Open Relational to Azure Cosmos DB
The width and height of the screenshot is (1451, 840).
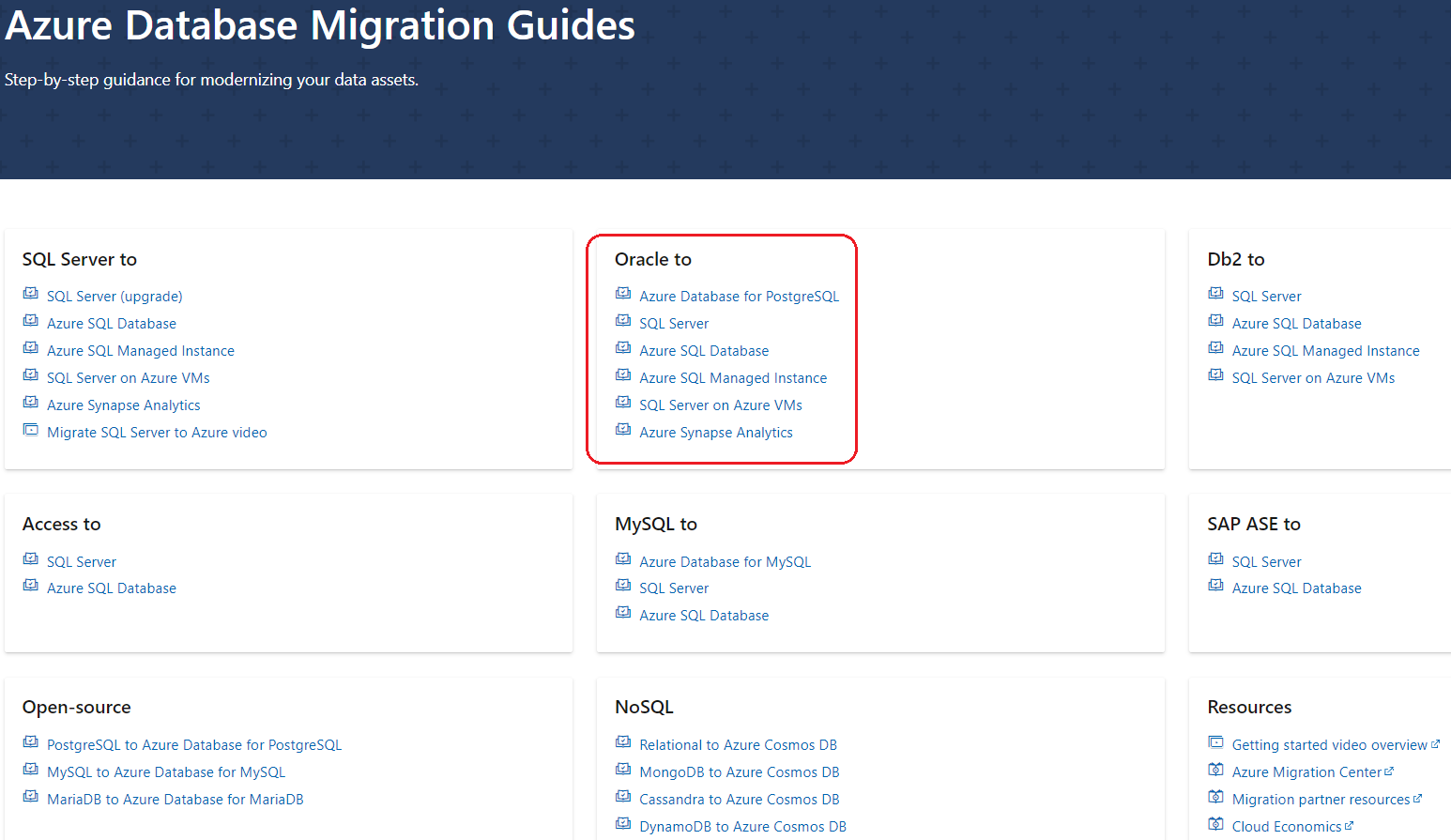point(739,745)
